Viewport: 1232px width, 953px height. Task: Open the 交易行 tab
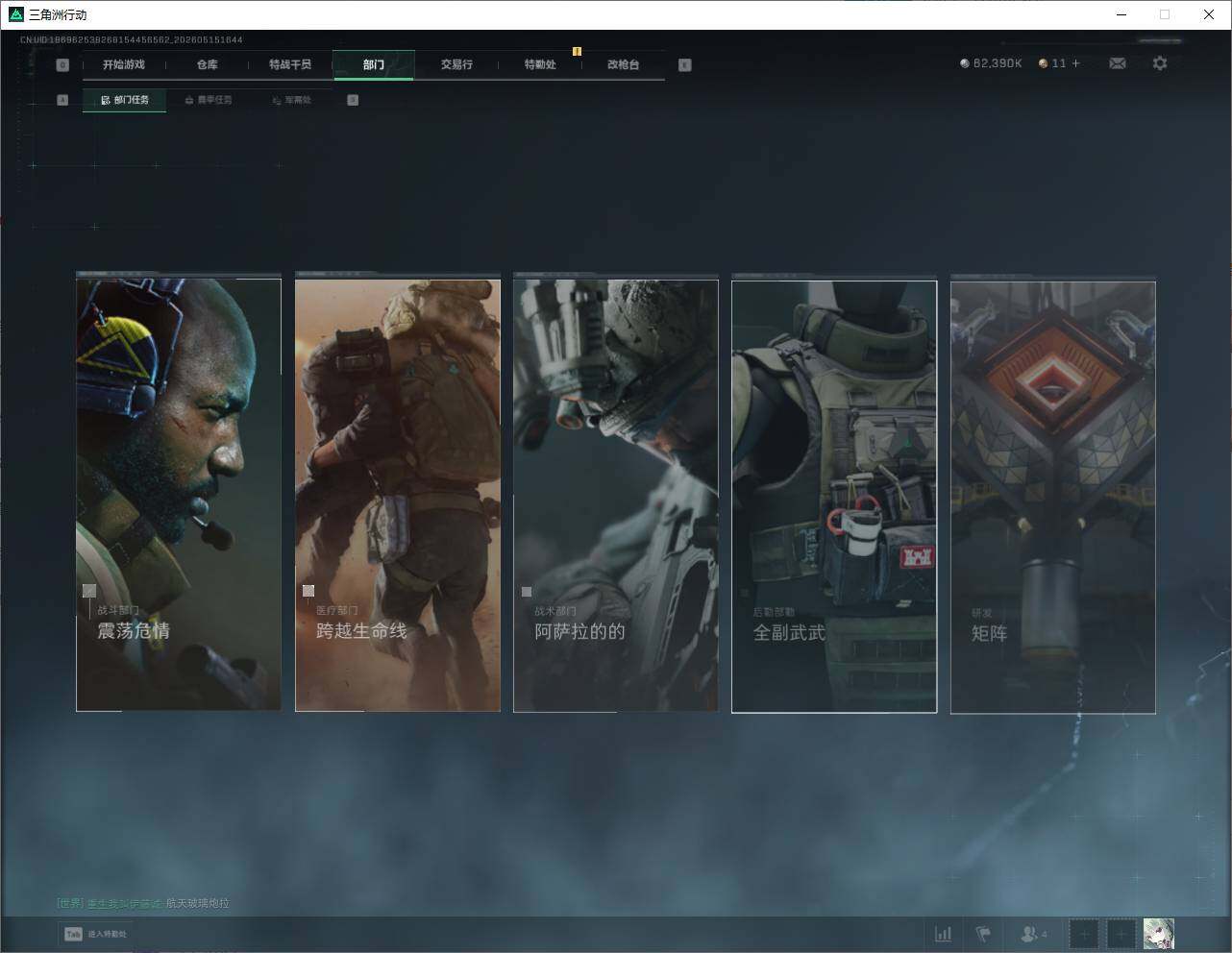click(x=456, y=64)
